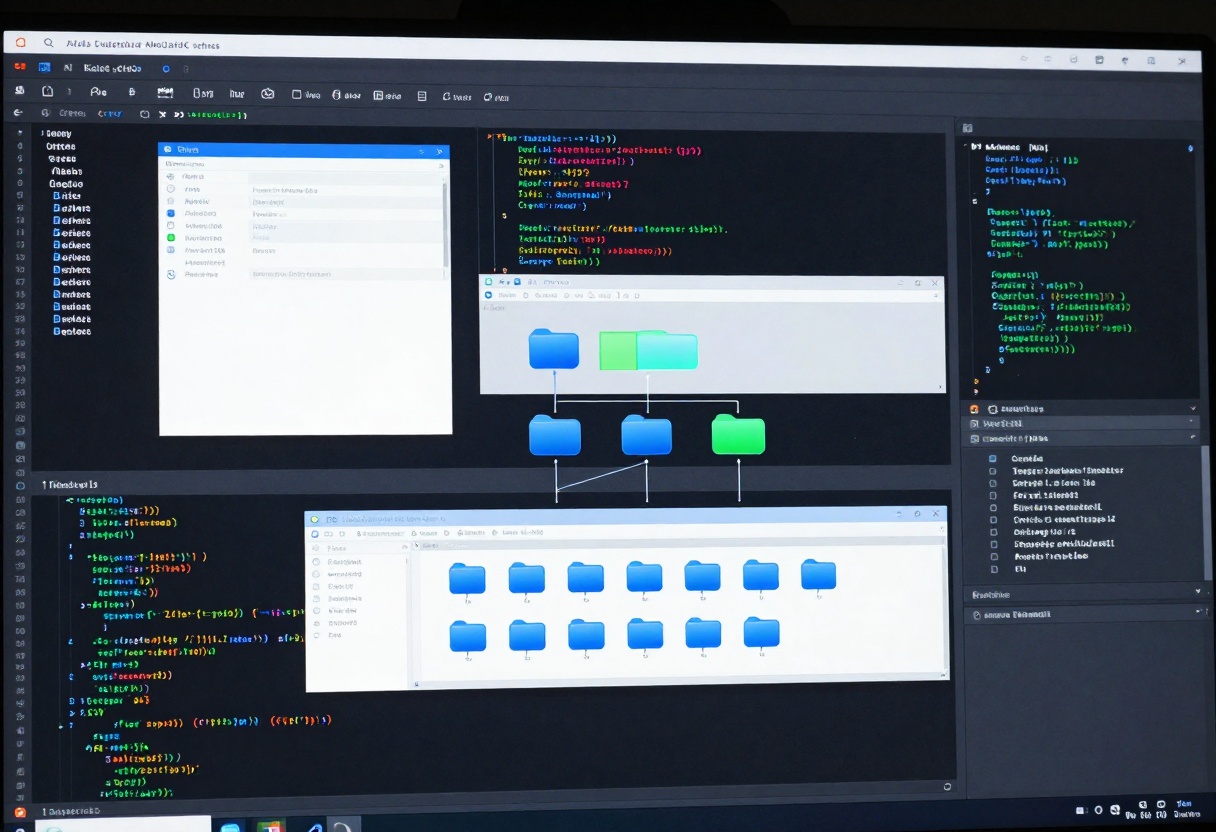
Task: Select the center blue folder in the diagram's middle row
Action: 646,435
